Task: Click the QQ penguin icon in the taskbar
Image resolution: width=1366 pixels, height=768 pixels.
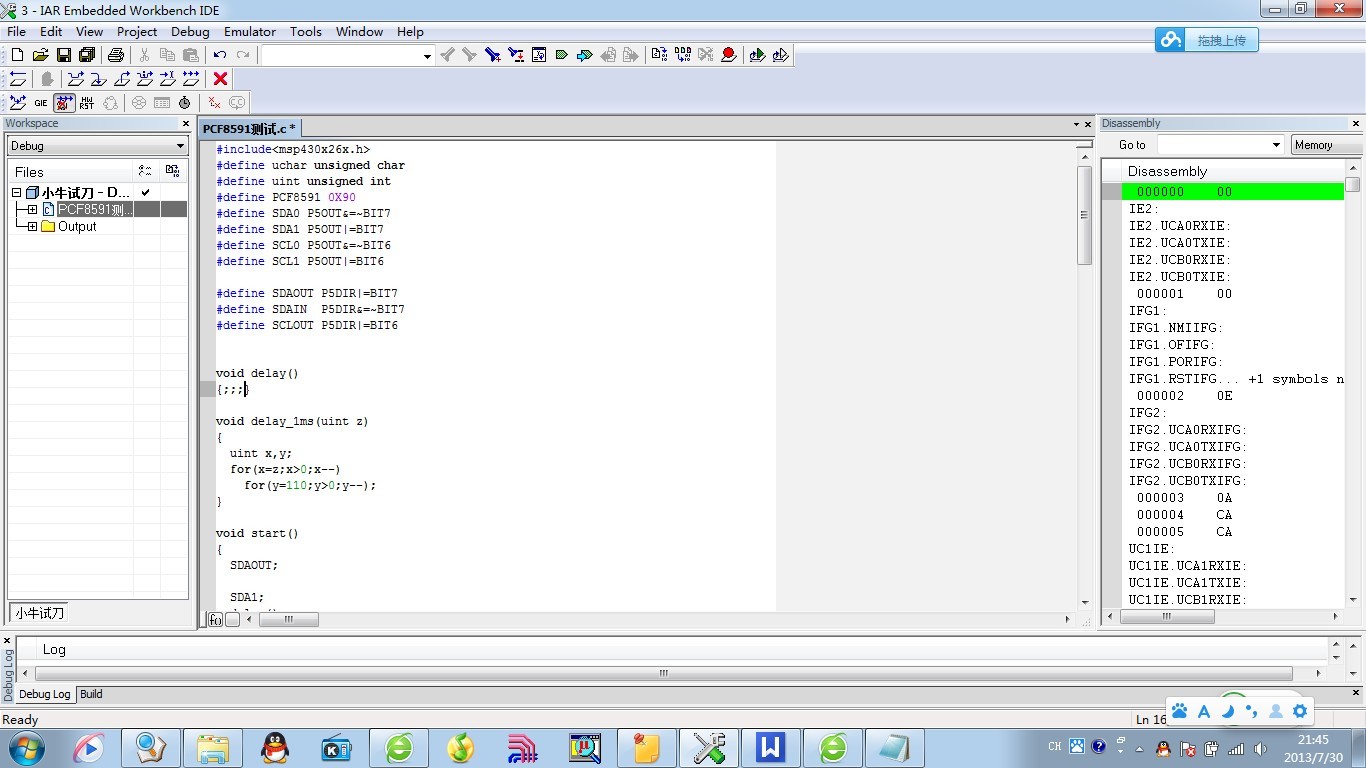Action: 274,747
